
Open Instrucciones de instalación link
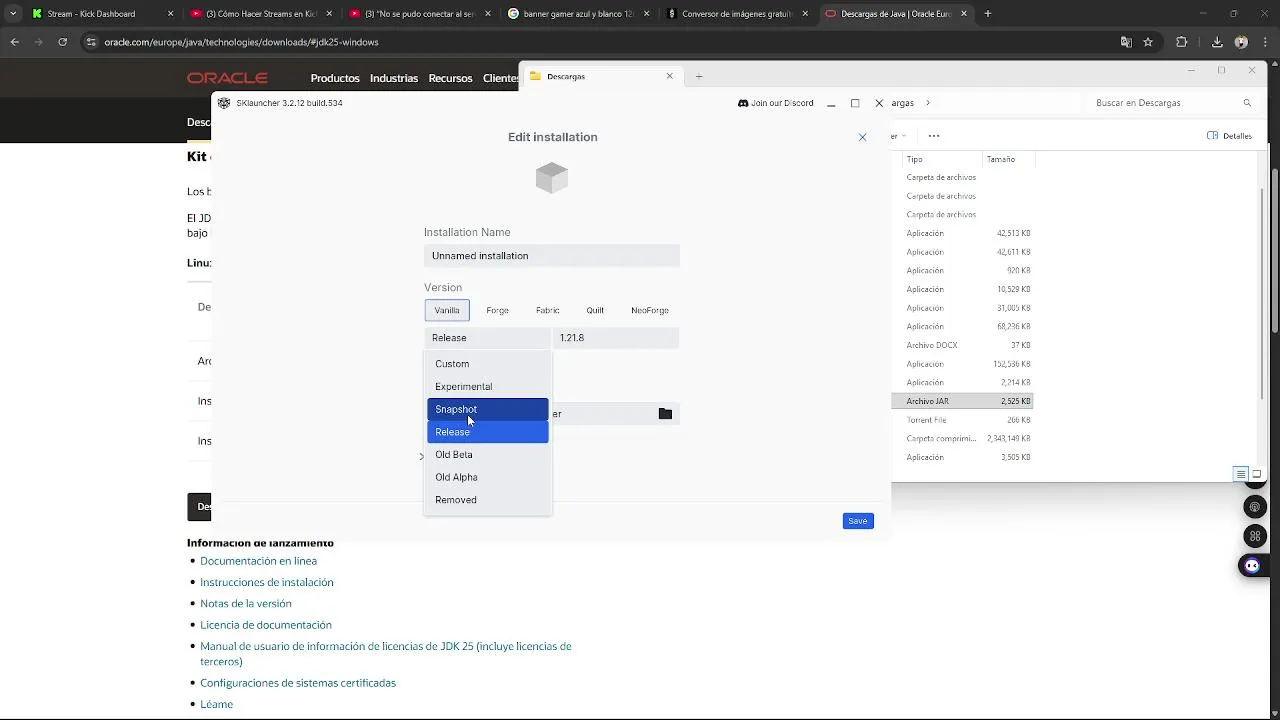coord(267,582)
